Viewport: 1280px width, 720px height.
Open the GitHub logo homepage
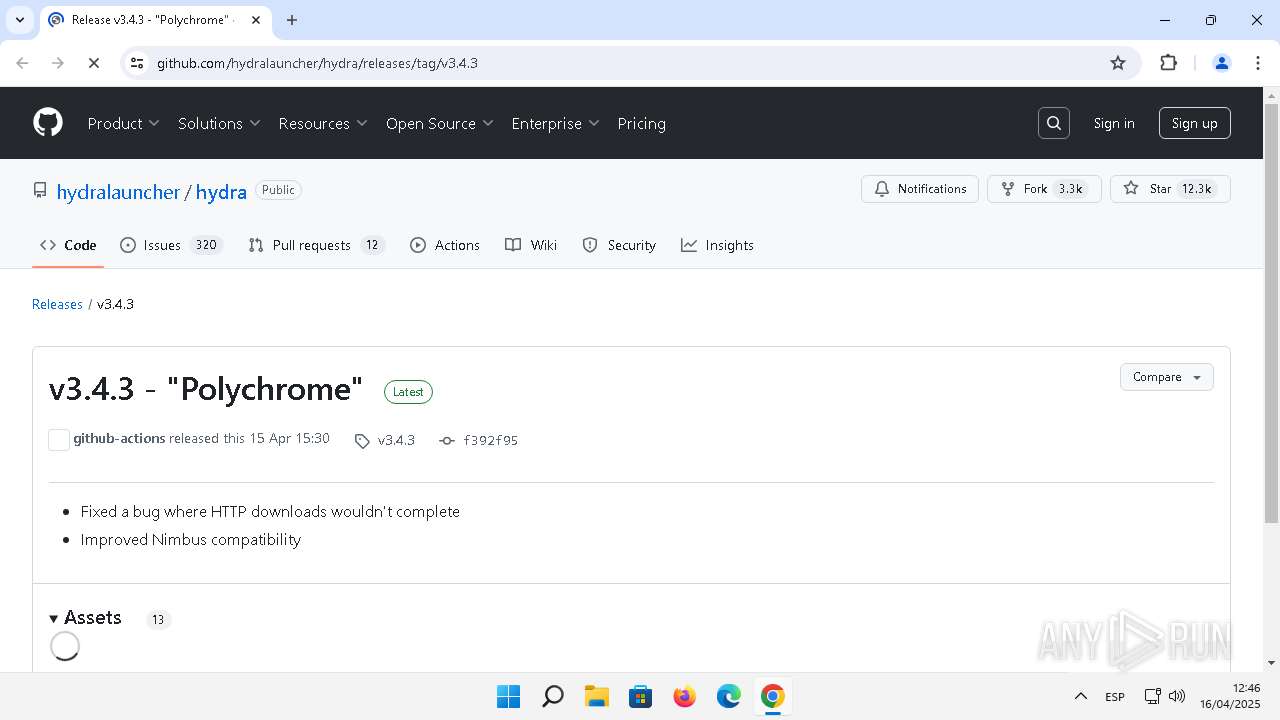pos(48,123)
